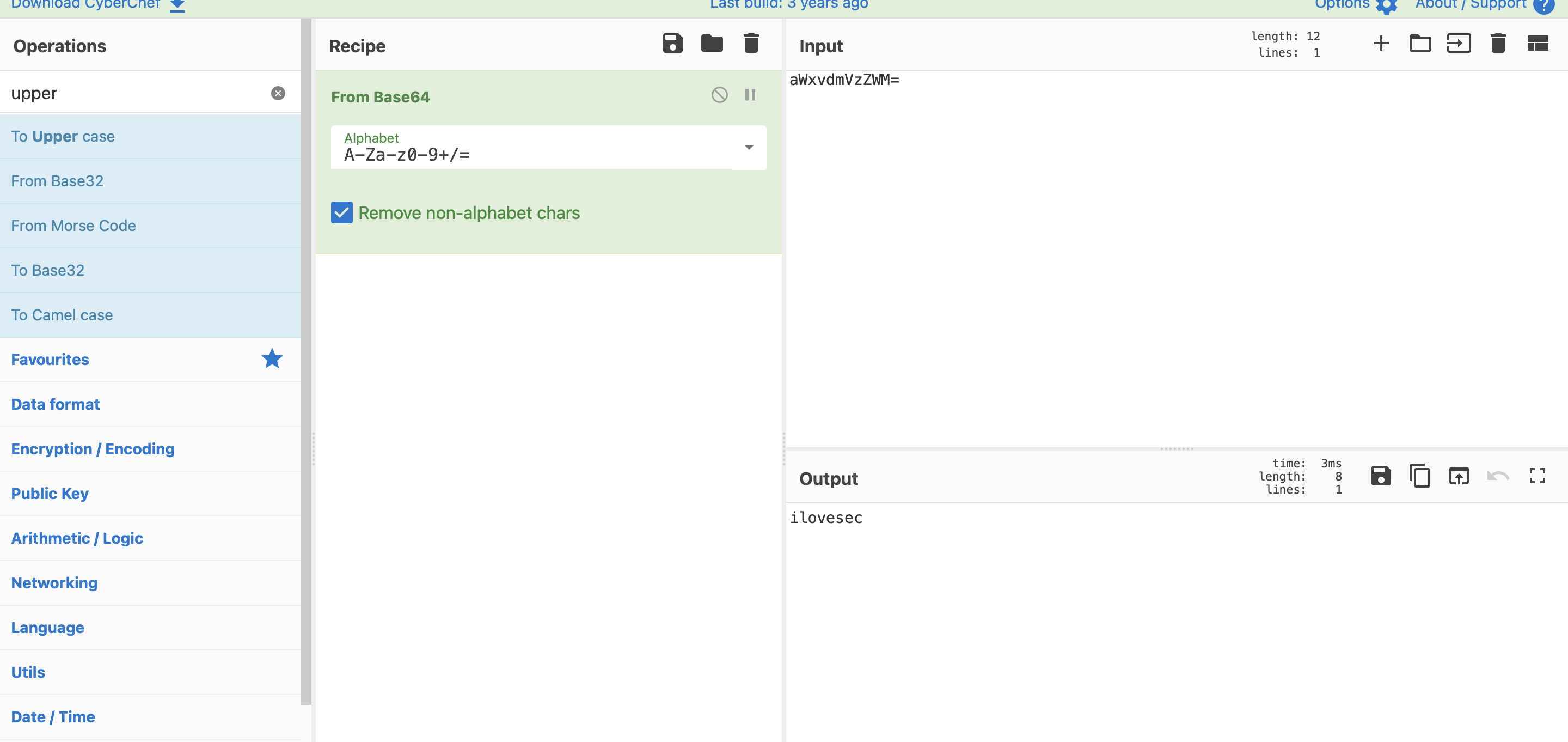
Task: Save output to file icon
Action: [1381, 476]
